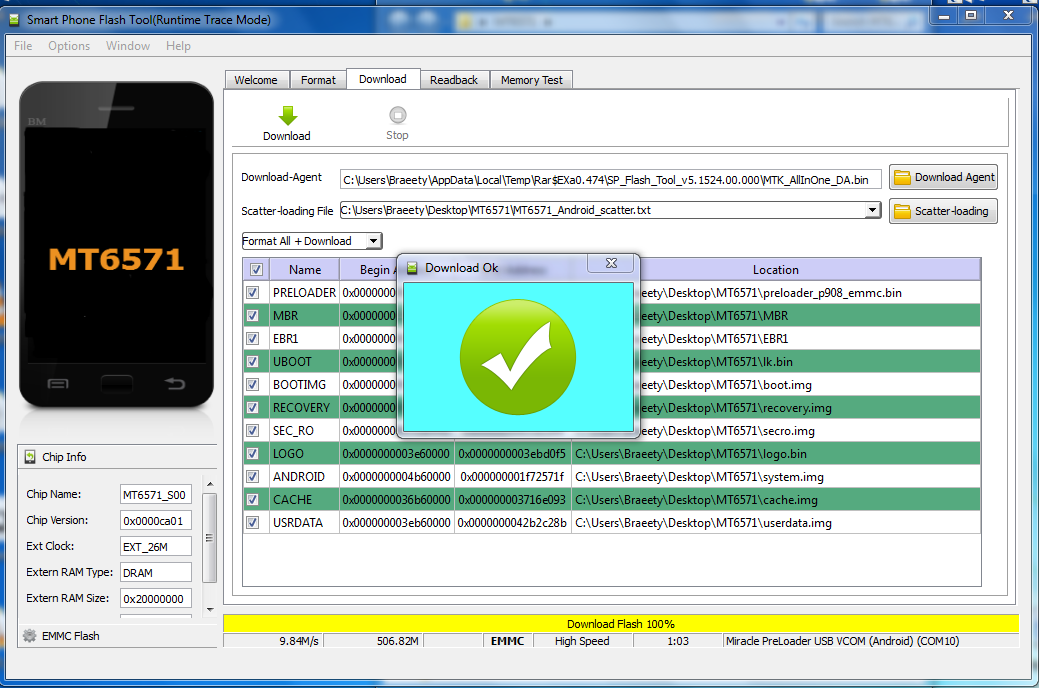
Task: Switch to the Welcome tab
Action: (256, 80)
